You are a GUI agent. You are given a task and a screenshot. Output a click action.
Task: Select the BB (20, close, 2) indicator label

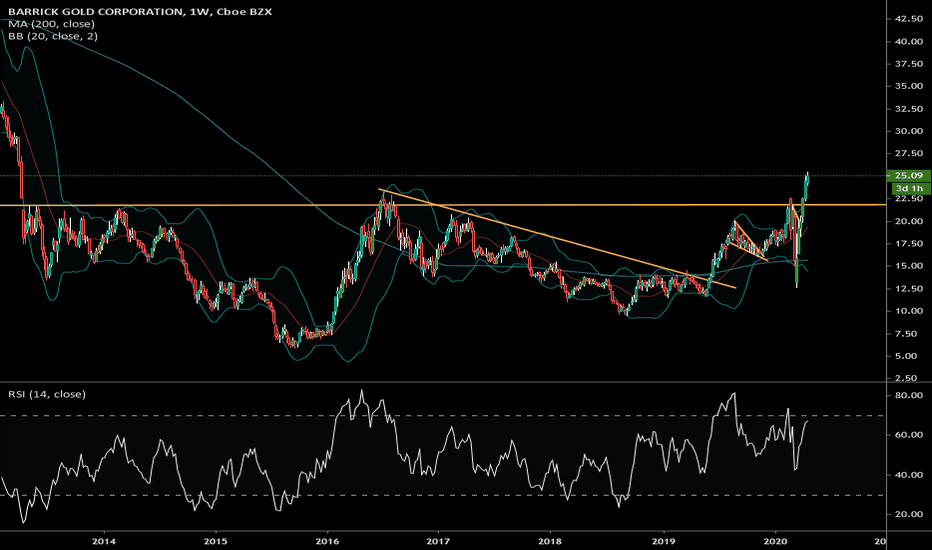point(53,36)
